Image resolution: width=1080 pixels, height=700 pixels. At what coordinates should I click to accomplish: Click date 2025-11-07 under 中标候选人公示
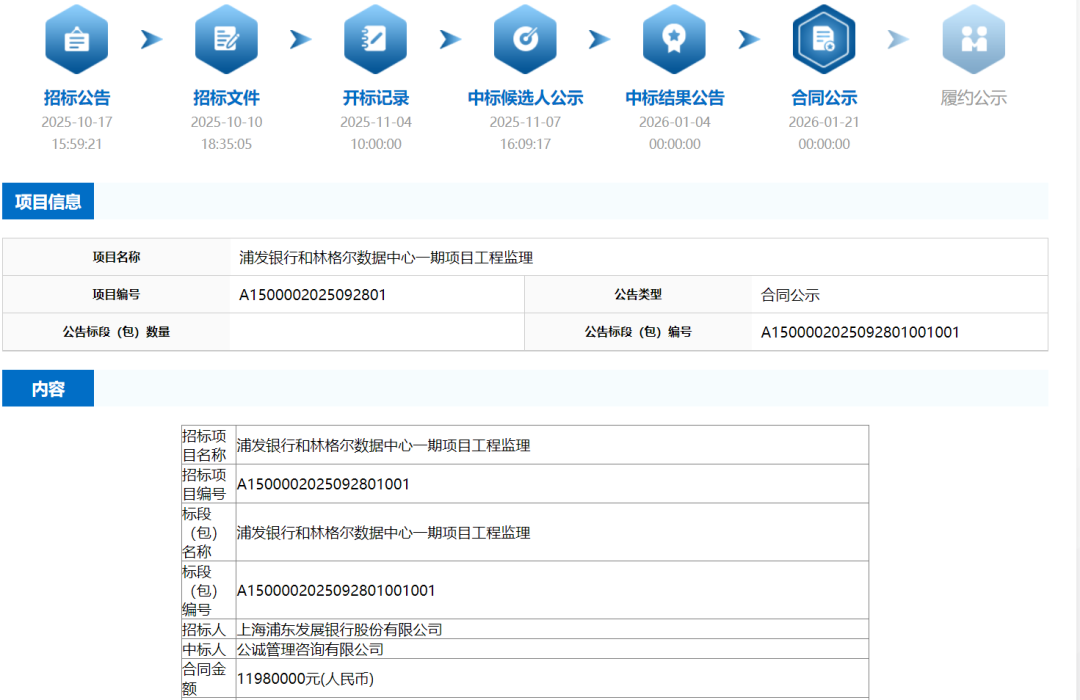pos(525,122)
